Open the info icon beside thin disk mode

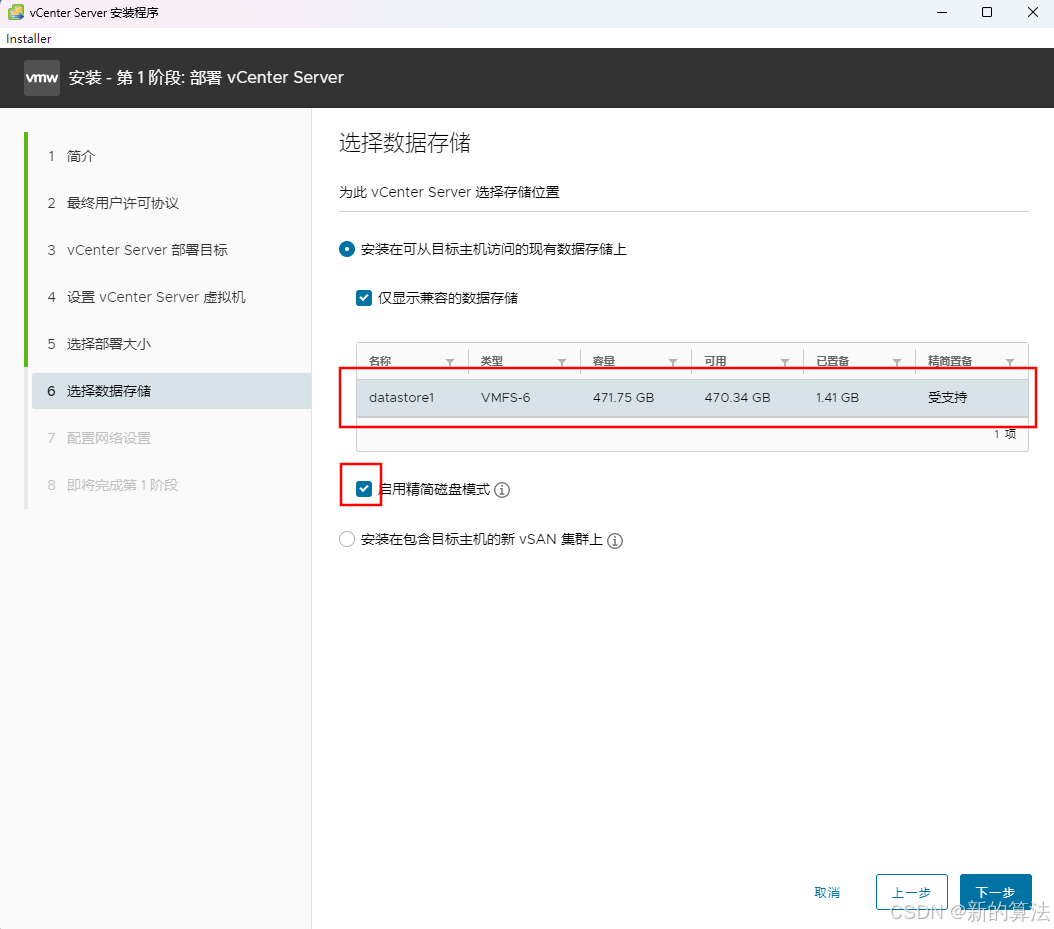502,490
